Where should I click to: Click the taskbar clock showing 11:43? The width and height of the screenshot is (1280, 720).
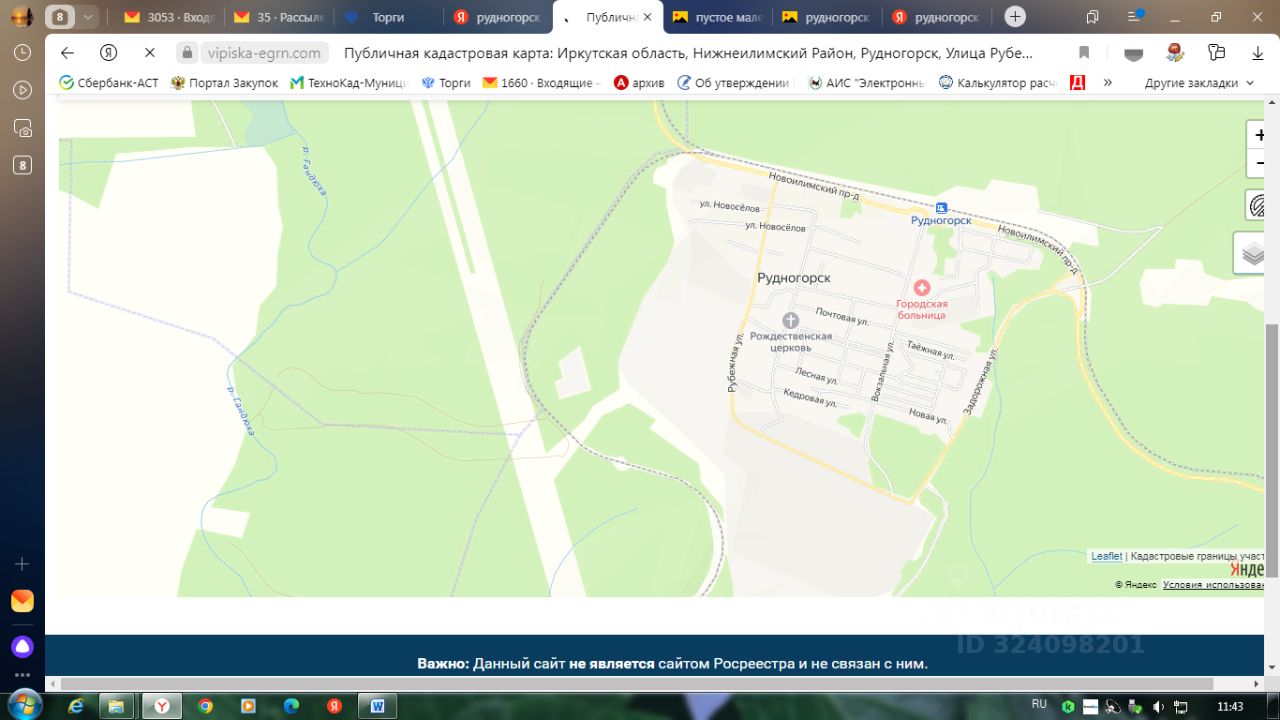[1231, 706]
